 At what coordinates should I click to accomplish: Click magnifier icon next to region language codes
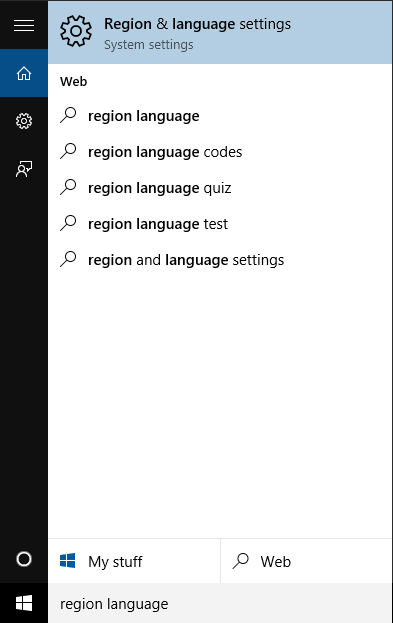(x=68, y=151)
